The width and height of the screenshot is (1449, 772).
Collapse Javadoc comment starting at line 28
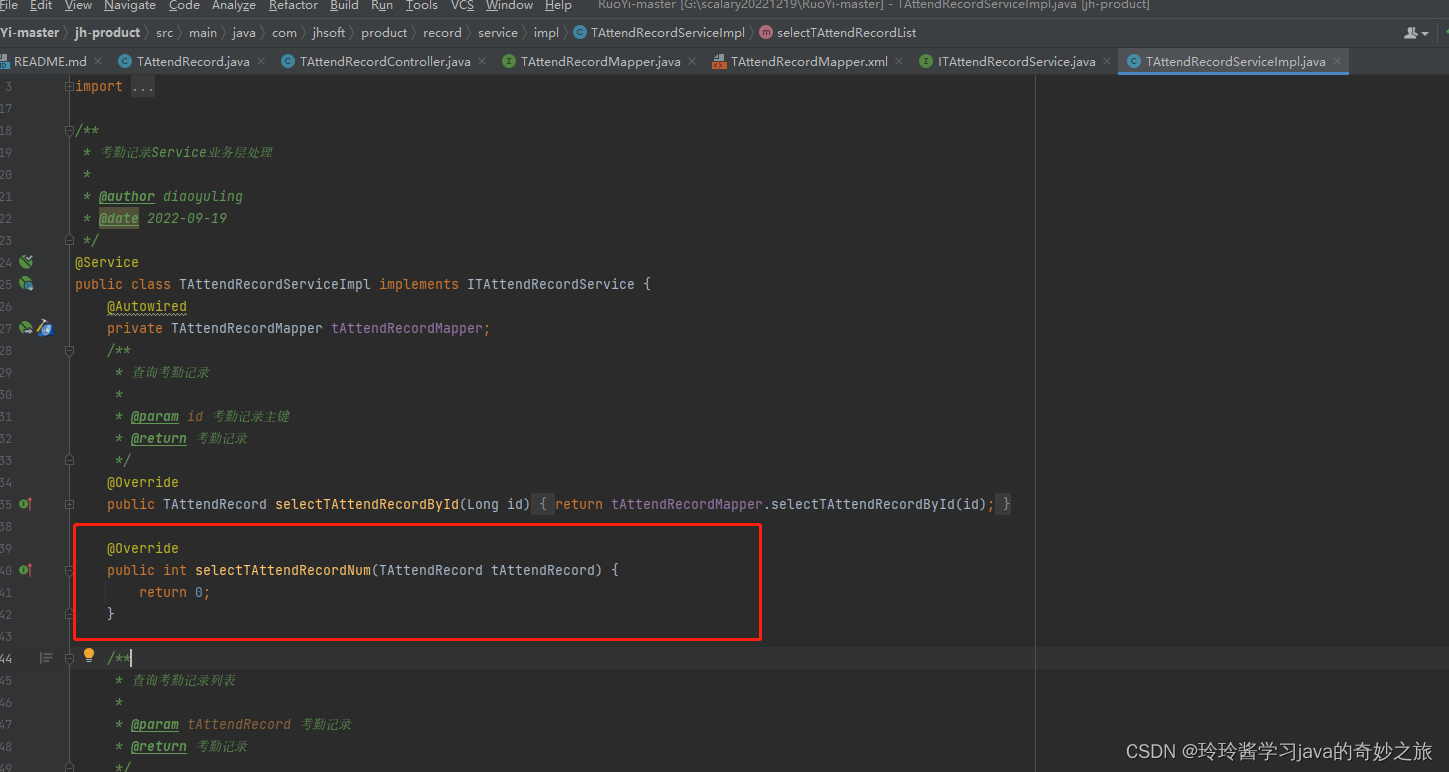point(70,351)
